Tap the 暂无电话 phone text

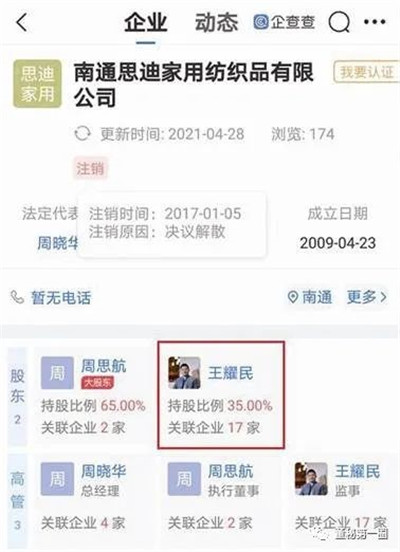[x=61, y=298]
